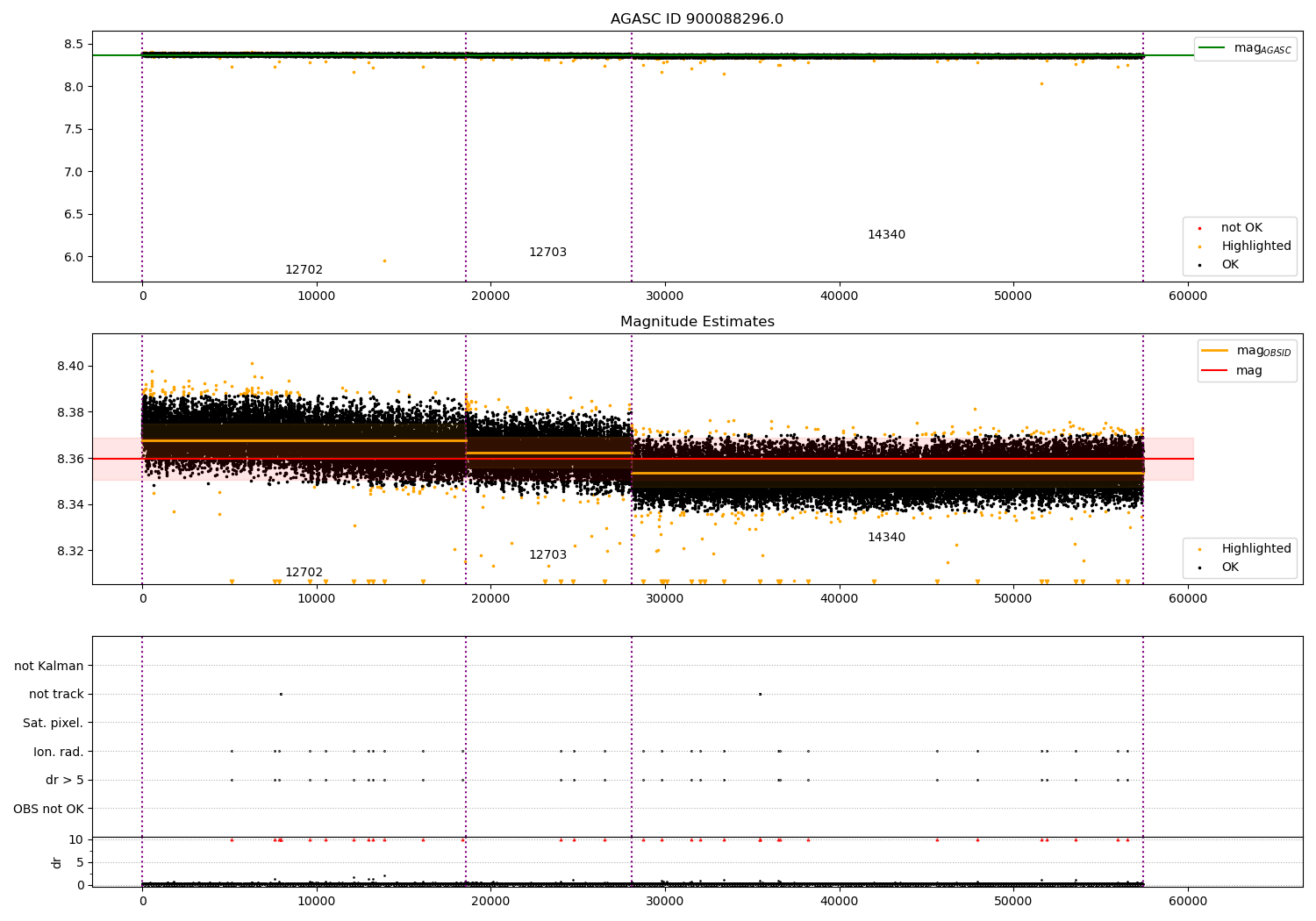The height and width of the screenshot is (921, 1316).
Task: Click the 7.0 y-tick of top plot
Action: 73,172
